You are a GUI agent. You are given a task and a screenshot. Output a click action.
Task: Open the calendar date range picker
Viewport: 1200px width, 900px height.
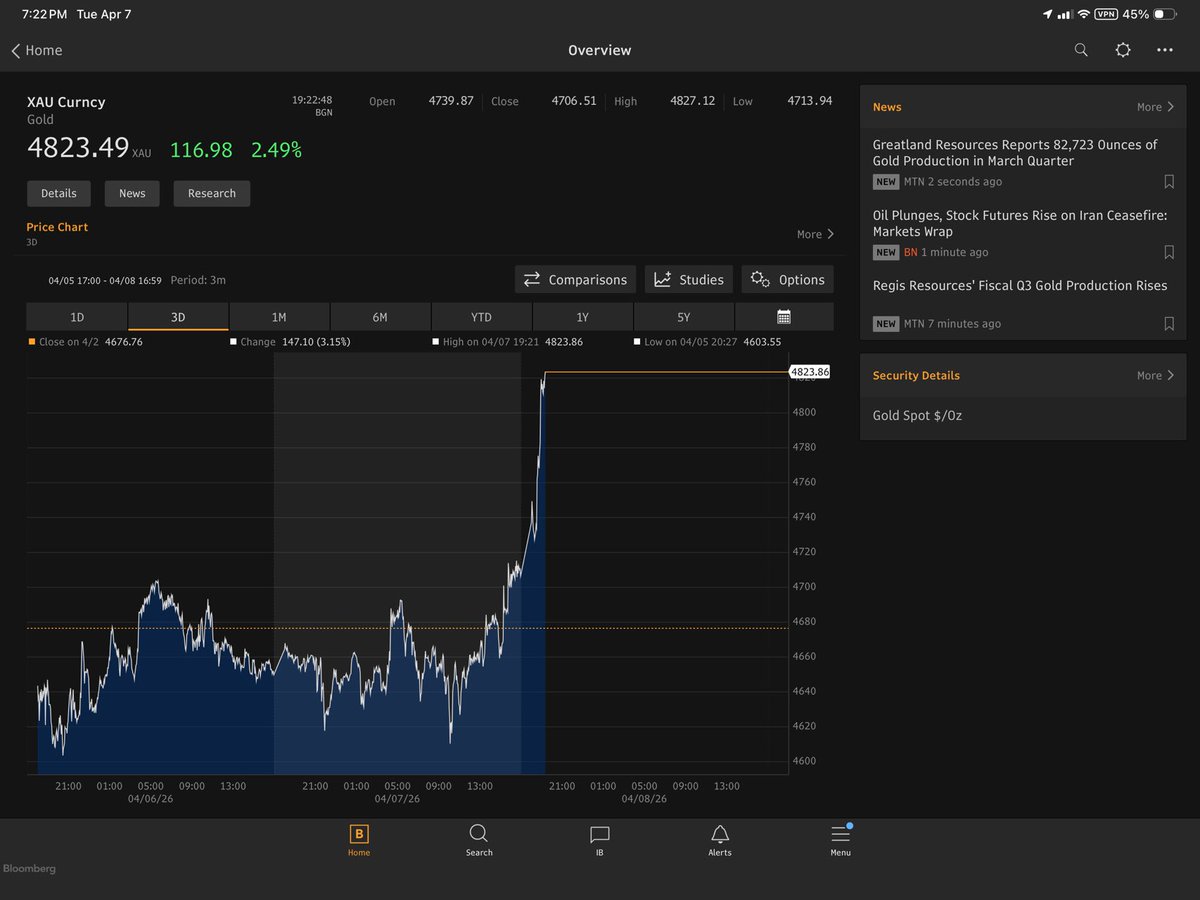pos(784,317)
